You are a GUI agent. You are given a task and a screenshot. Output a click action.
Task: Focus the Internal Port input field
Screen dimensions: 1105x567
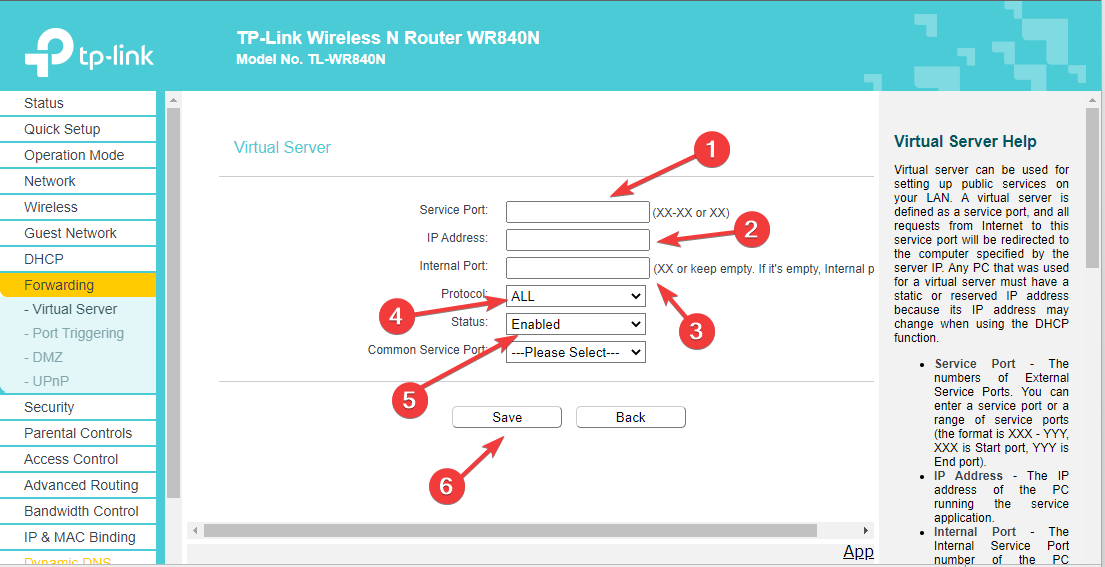tap(577, 268)
